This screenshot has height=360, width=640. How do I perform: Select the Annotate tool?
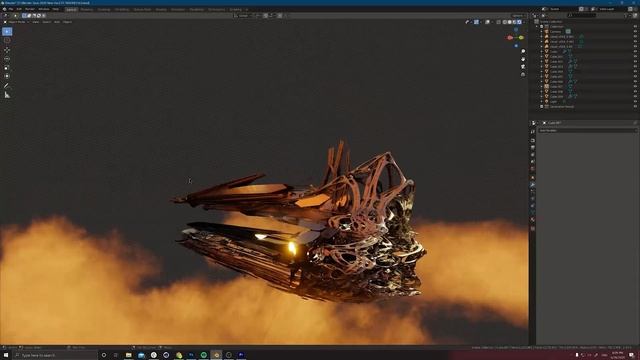tap(7, 86)
